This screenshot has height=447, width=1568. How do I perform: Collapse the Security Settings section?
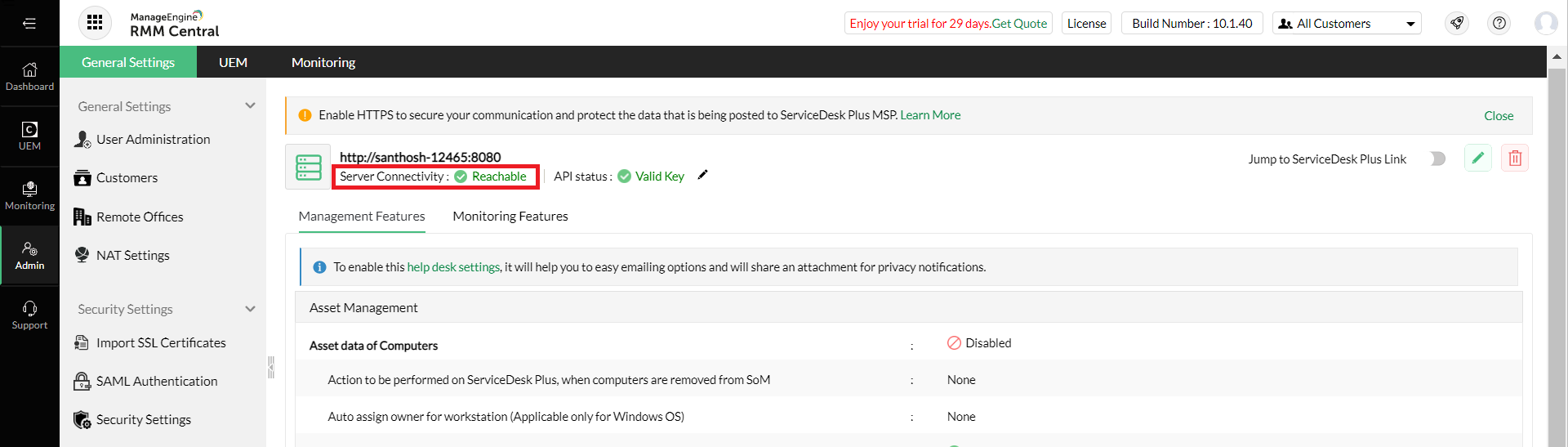250,309
